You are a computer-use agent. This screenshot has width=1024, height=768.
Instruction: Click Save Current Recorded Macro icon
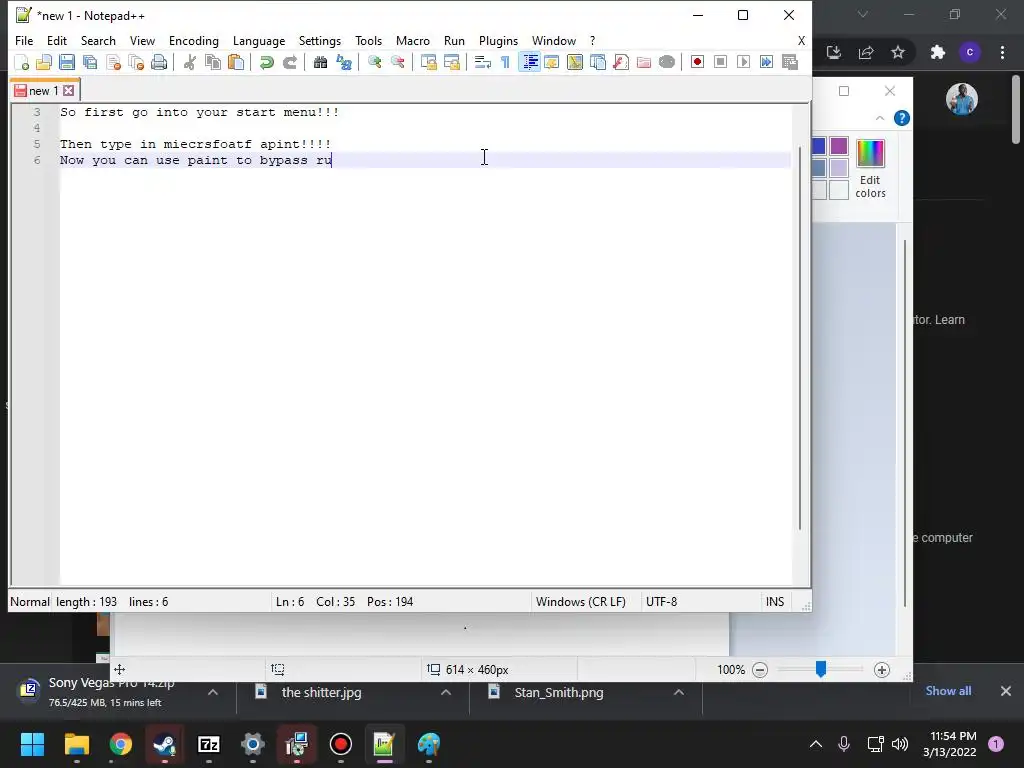click(790, 62)
